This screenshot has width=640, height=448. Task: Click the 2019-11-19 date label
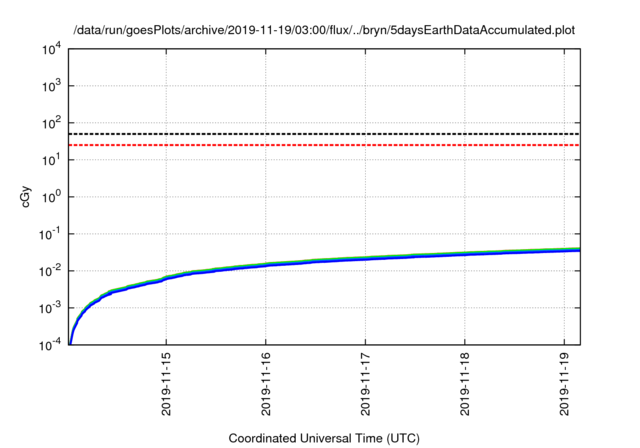pyautogui.click(x=564, y=384)
